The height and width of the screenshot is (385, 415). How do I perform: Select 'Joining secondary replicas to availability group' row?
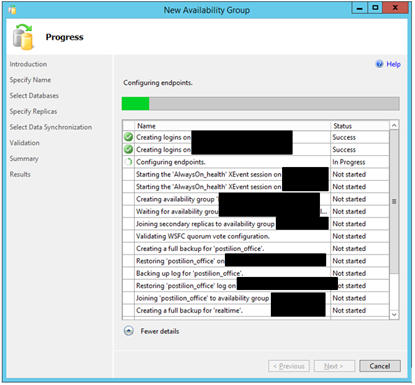(256, 224)
